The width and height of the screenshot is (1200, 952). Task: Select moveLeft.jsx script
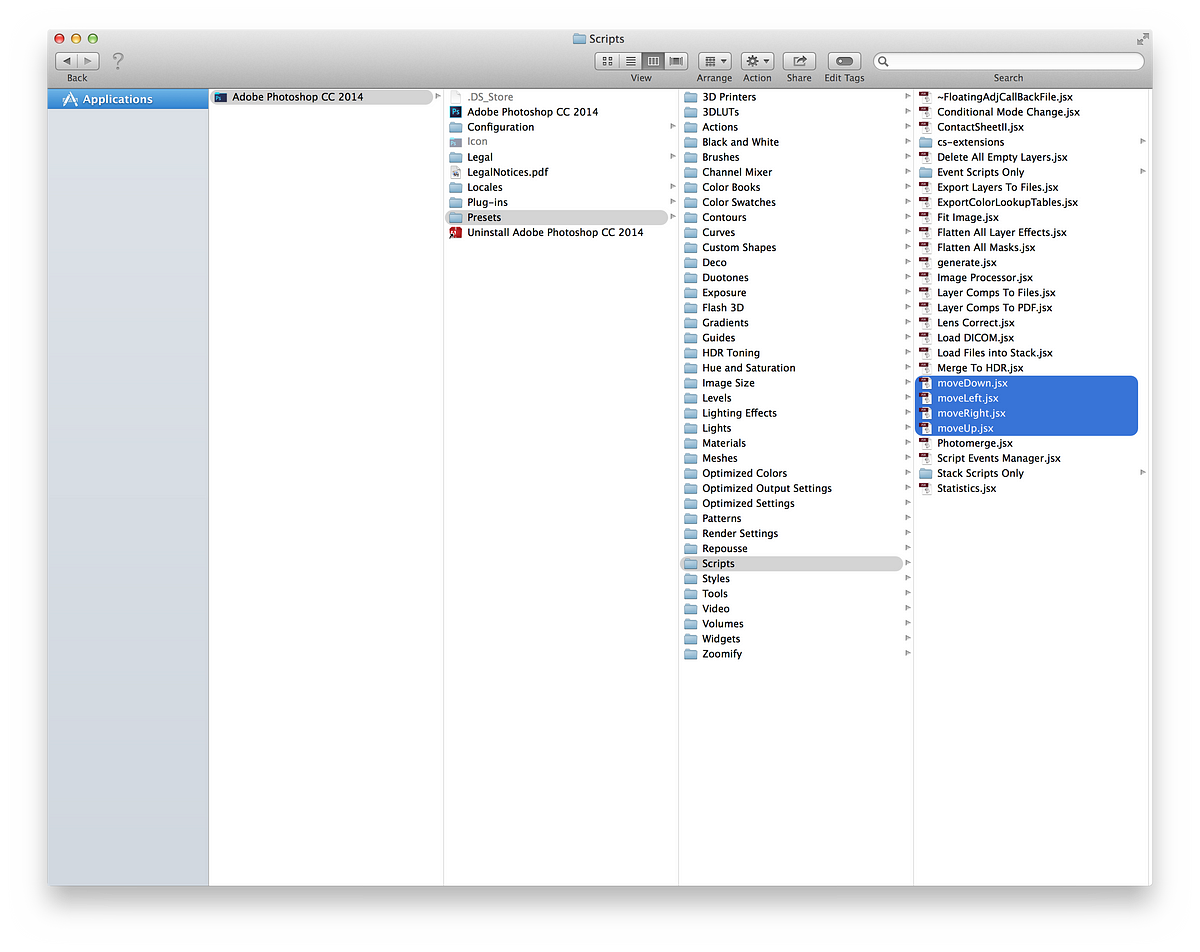pos(1026,398)
